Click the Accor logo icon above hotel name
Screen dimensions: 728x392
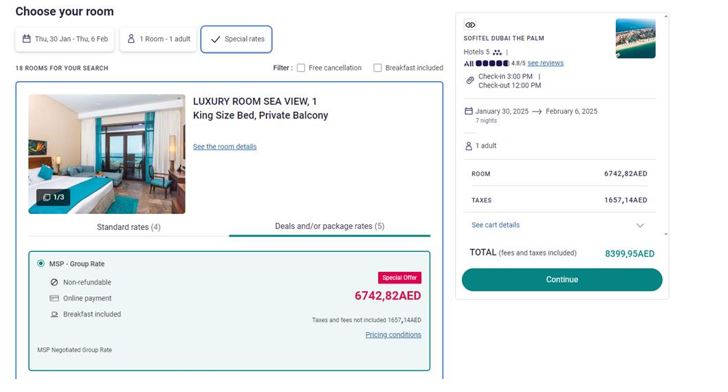(x=470, y=25)
